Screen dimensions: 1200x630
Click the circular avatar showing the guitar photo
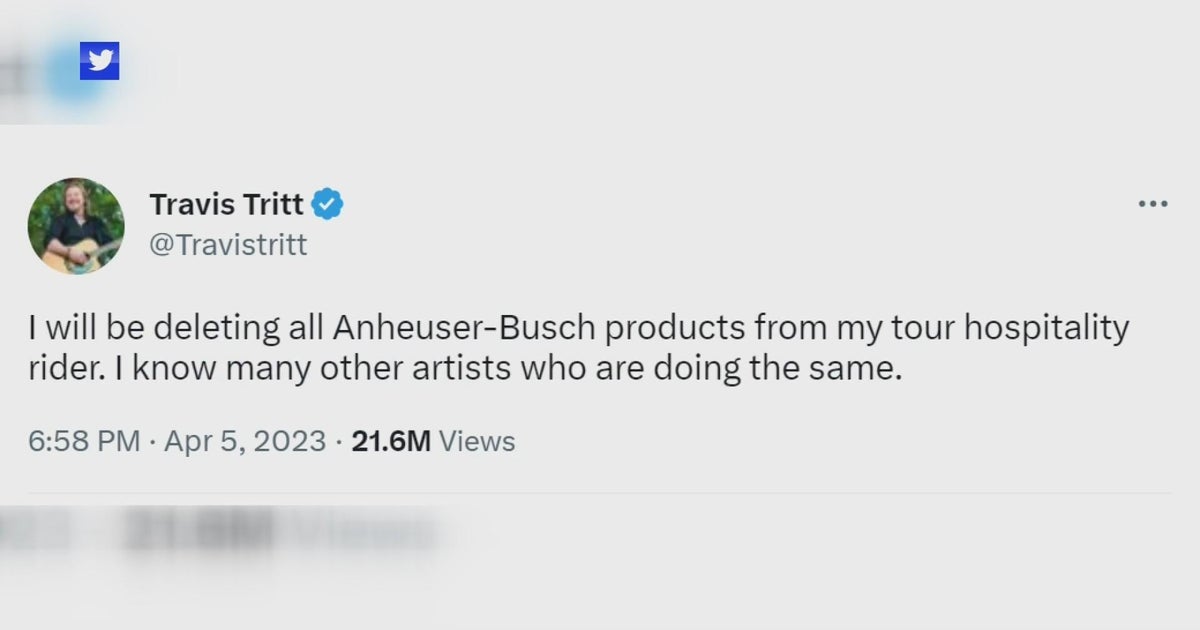coord(75,225)
